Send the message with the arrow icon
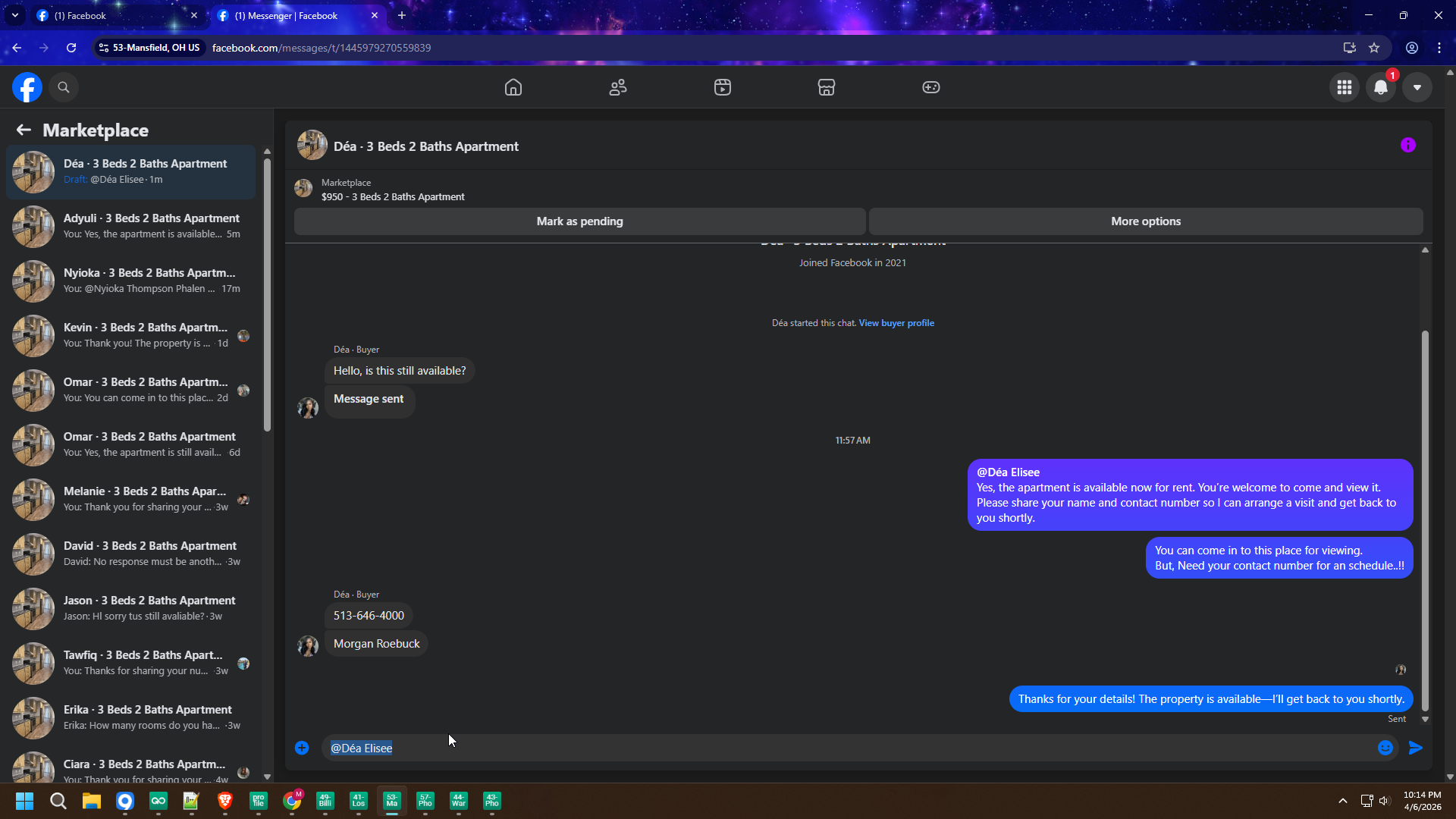1456x819 pixels. point(1416,748)
